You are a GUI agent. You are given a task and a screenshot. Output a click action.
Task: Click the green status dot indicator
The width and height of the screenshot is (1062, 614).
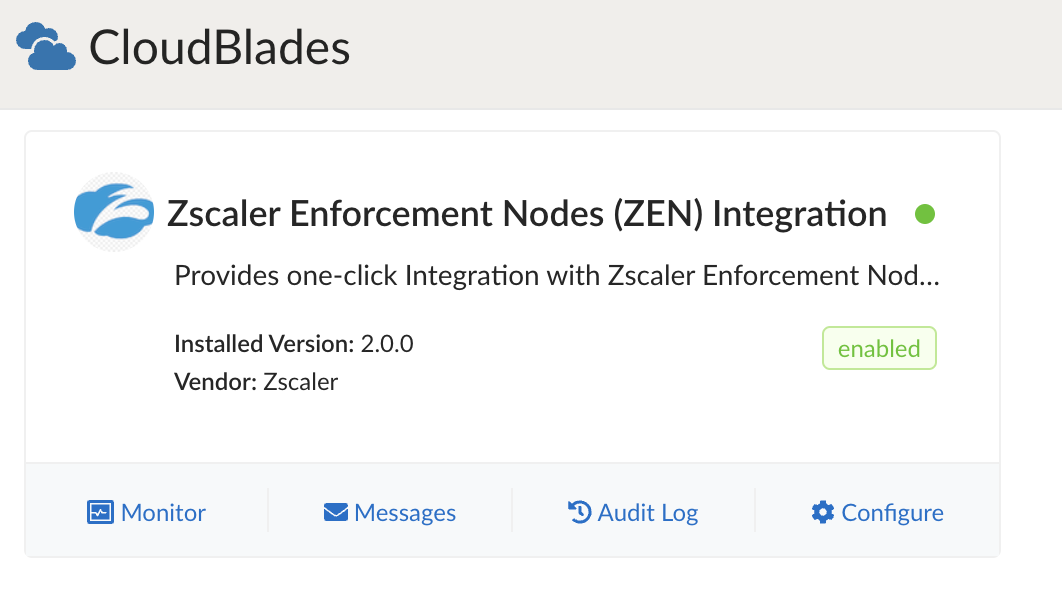tap(925, 214)
